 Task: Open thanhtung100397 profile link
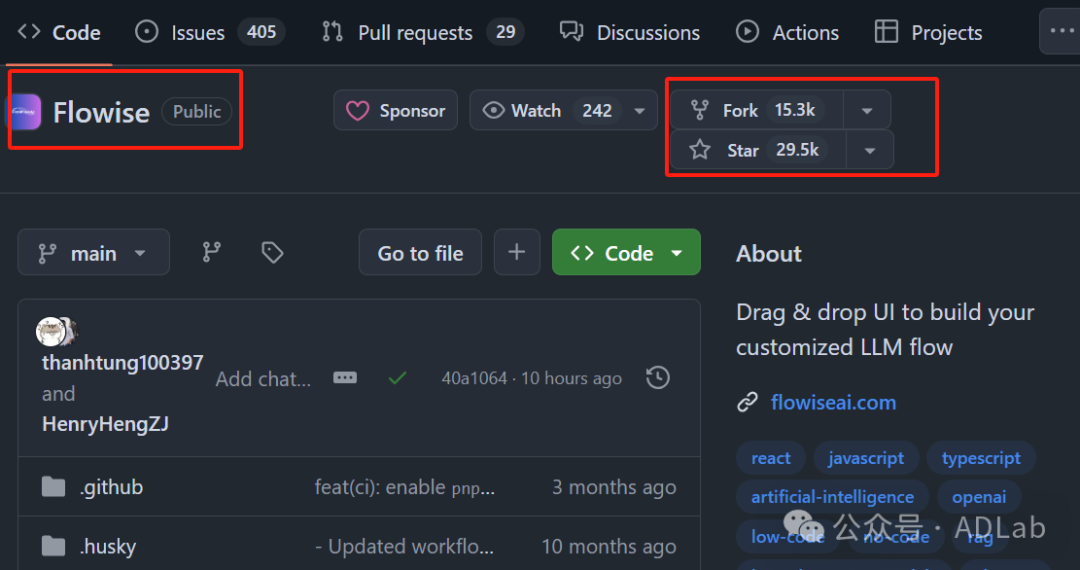123,363
